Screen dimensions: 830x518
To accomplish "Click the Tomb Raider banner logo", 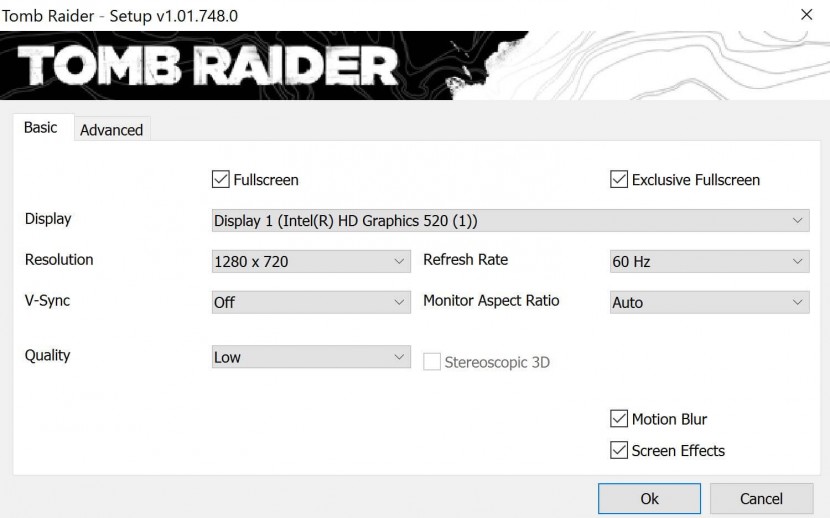I will coord(208,66).
